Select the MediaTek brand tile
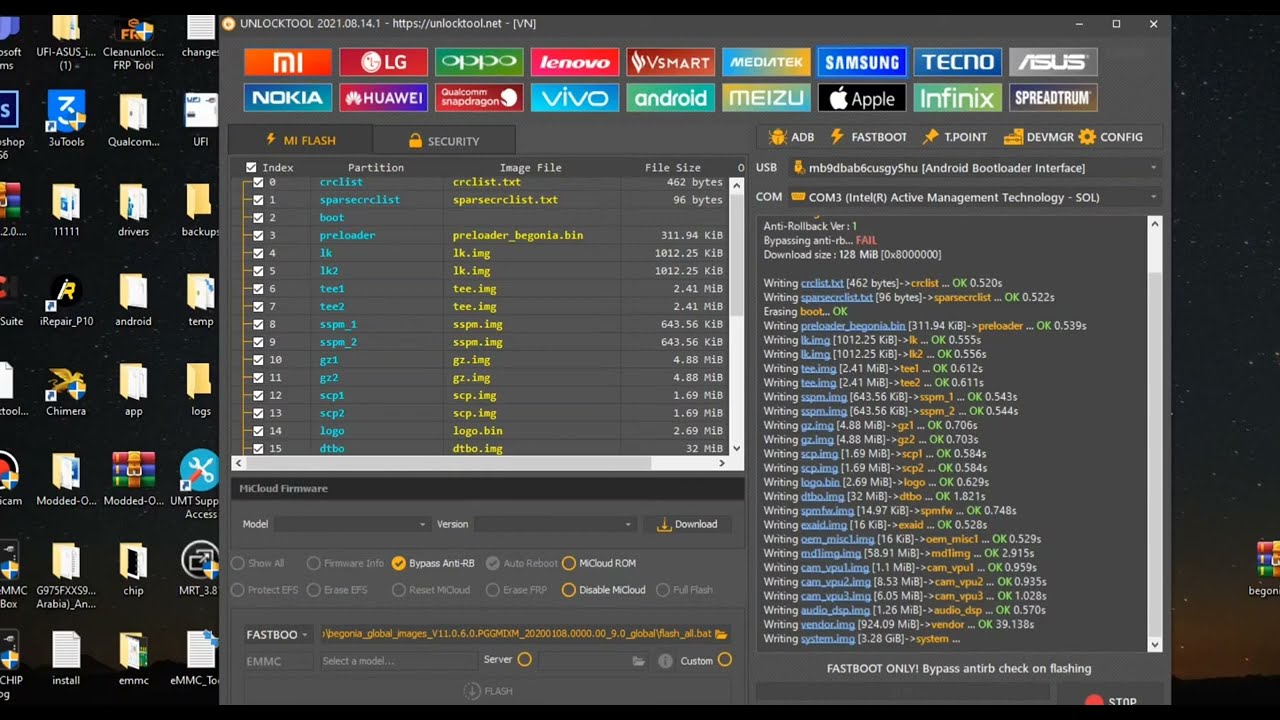Viewport: 1280px width, 720px height. [x=766, y=62]
